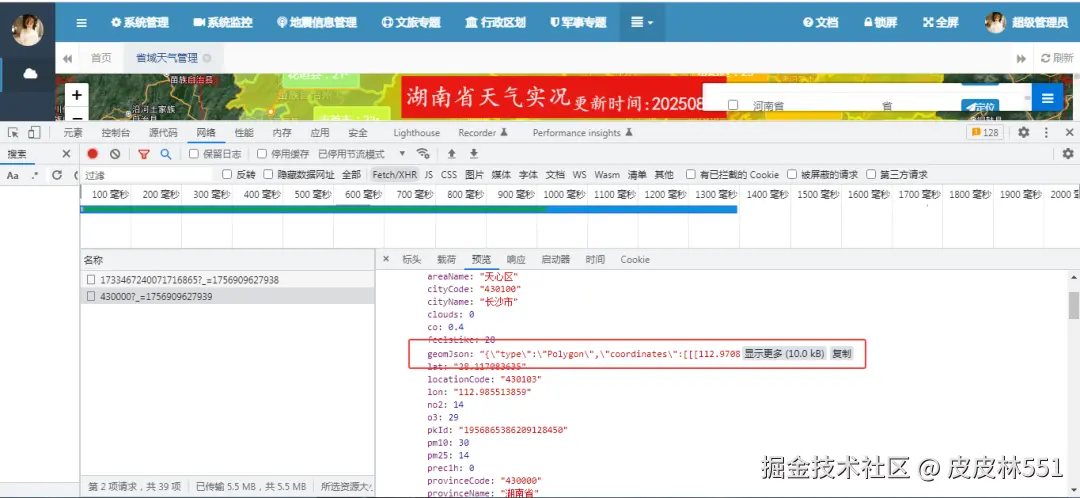Switch to the 应用 DevTools tab
Viewport: 1080px width, 498px height.
pyautogui.click(x=320, y=133)
